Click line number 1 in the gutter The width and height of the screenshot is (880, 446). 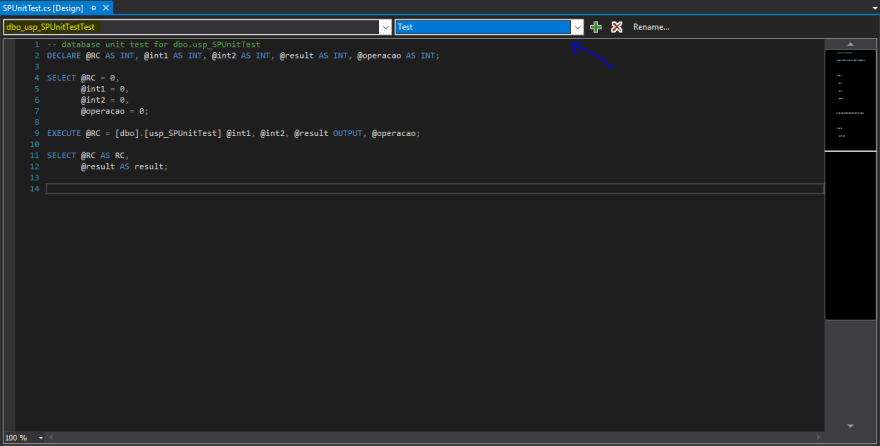(x=36, y=44)
